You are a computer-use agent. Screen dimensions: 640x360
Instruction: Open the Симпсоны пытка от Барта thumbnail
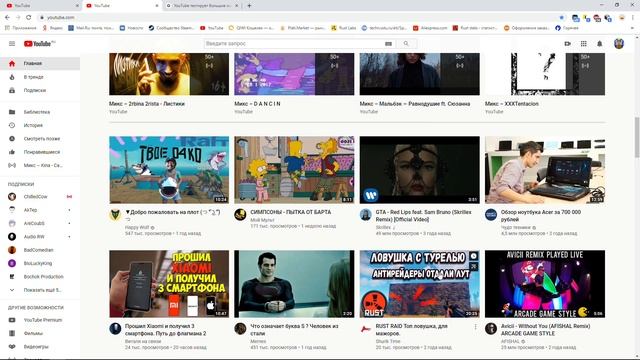click(294, 170)
